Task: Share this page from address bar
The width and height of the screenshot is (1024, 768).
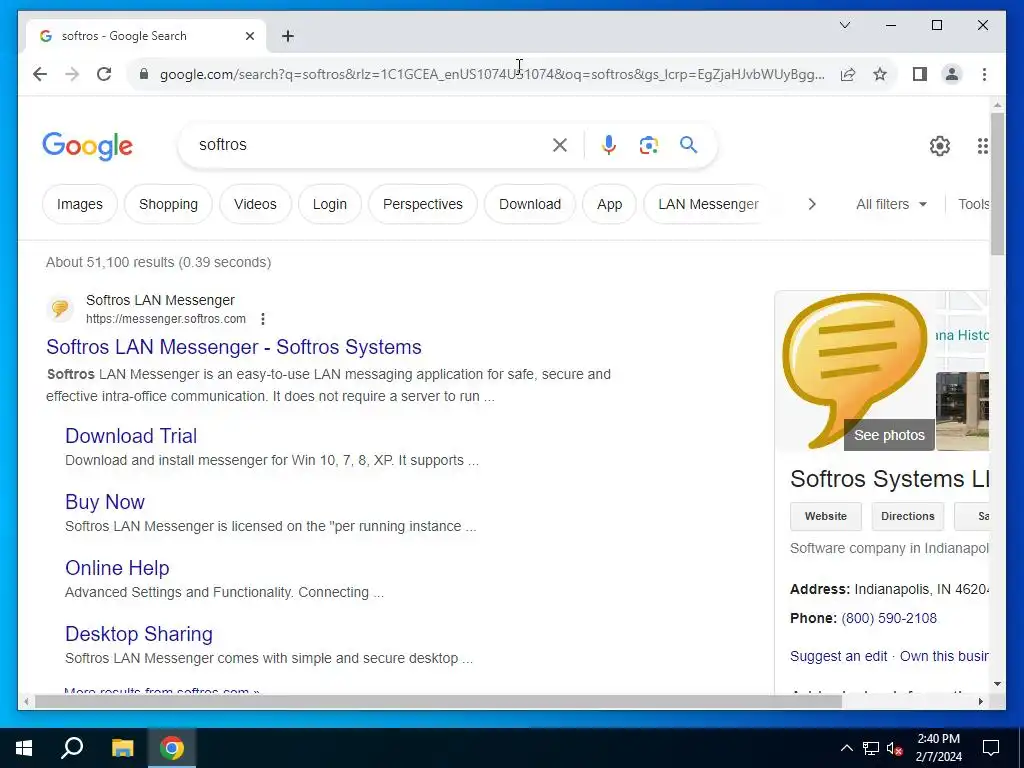Action: [x=848, y=74]
